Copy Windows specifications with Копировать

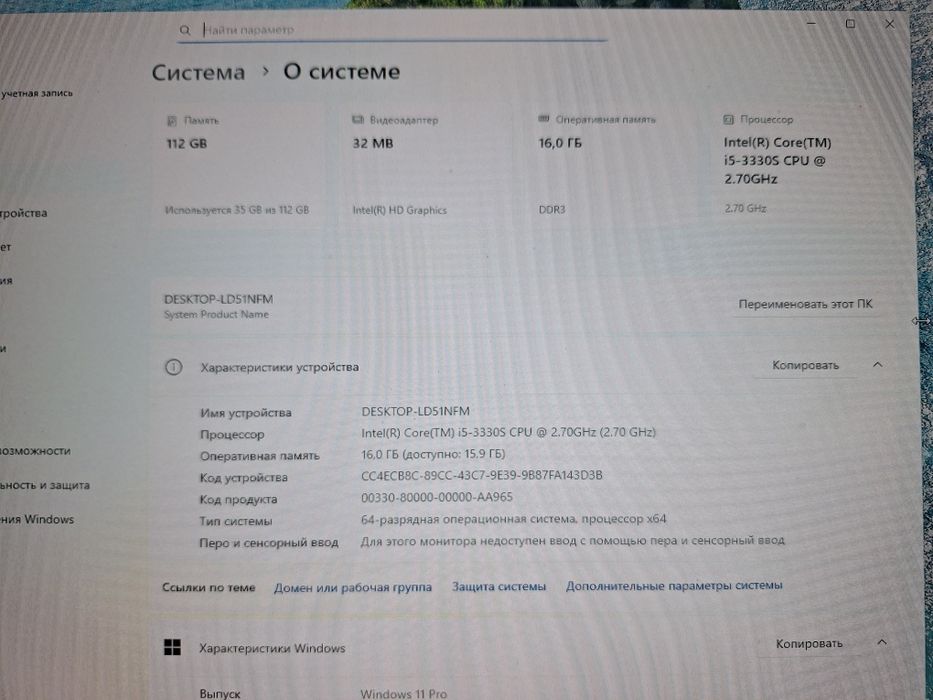click(809, 643)
